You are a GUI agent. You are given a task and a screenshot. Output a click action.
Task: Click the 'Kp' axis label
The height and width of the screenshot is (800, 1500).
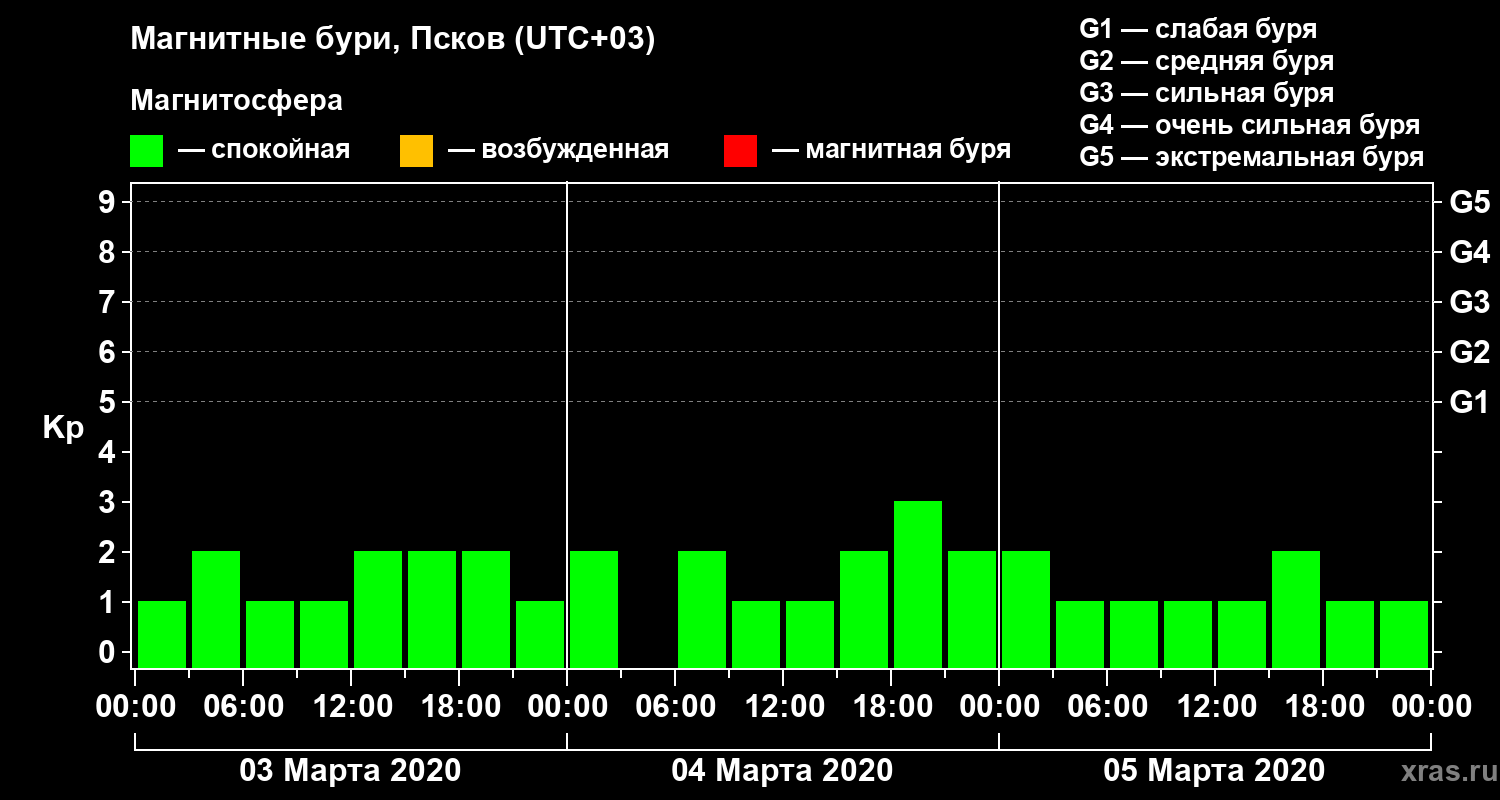pos(63,428)
